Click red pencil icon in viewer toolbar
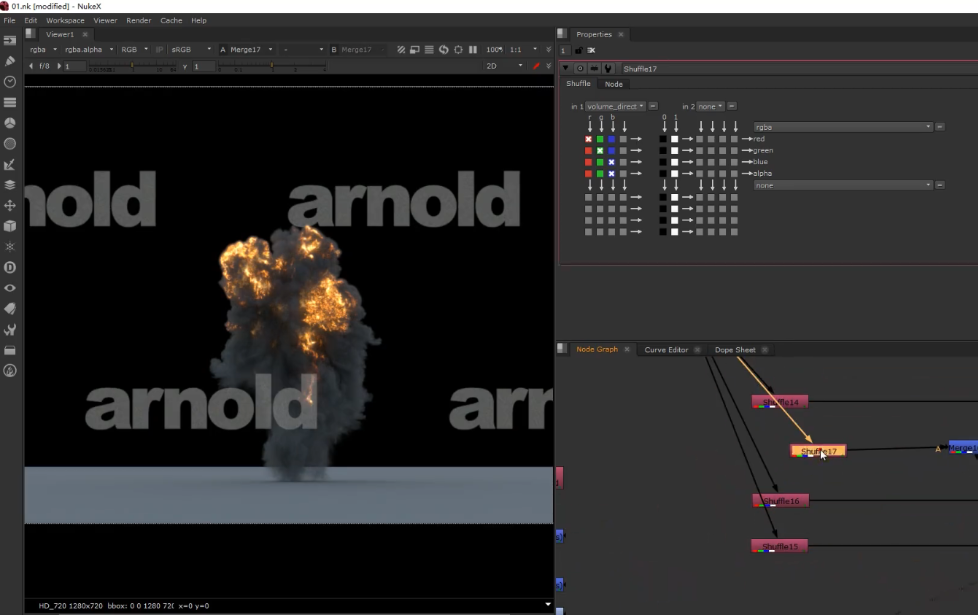Image resolution: width=978 pixels, height=615 pixels. click(x=536, y=65)
